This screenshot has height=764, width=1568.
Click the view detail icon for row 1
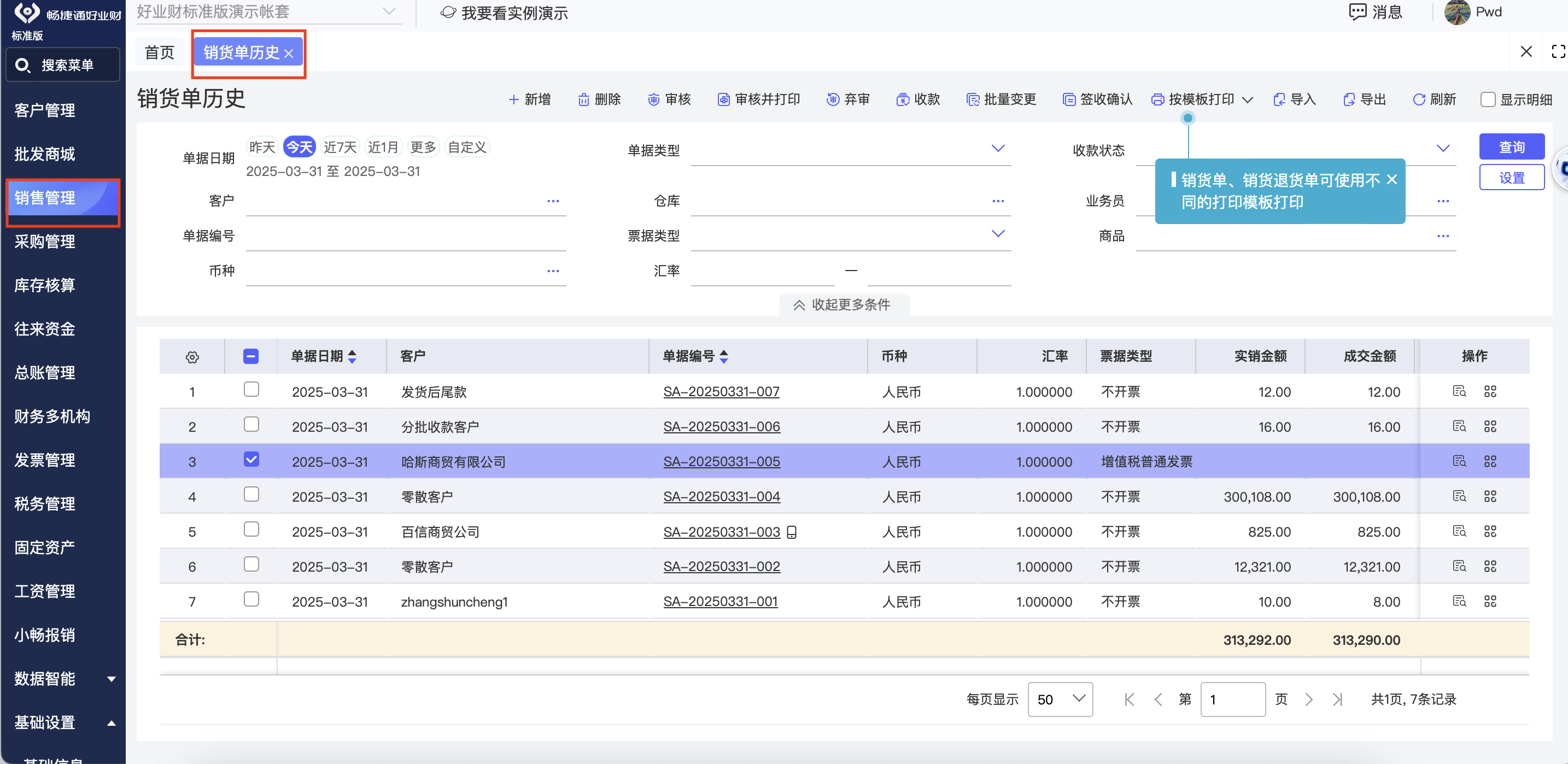1459,391
